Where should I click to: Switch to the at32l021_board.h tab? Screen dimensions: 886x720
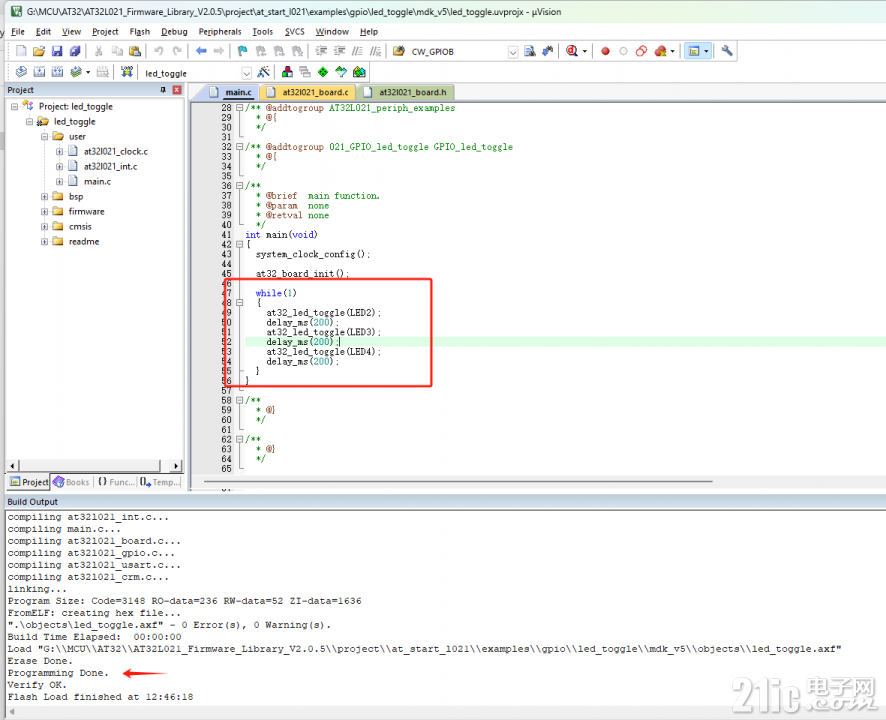pos(406,92)
